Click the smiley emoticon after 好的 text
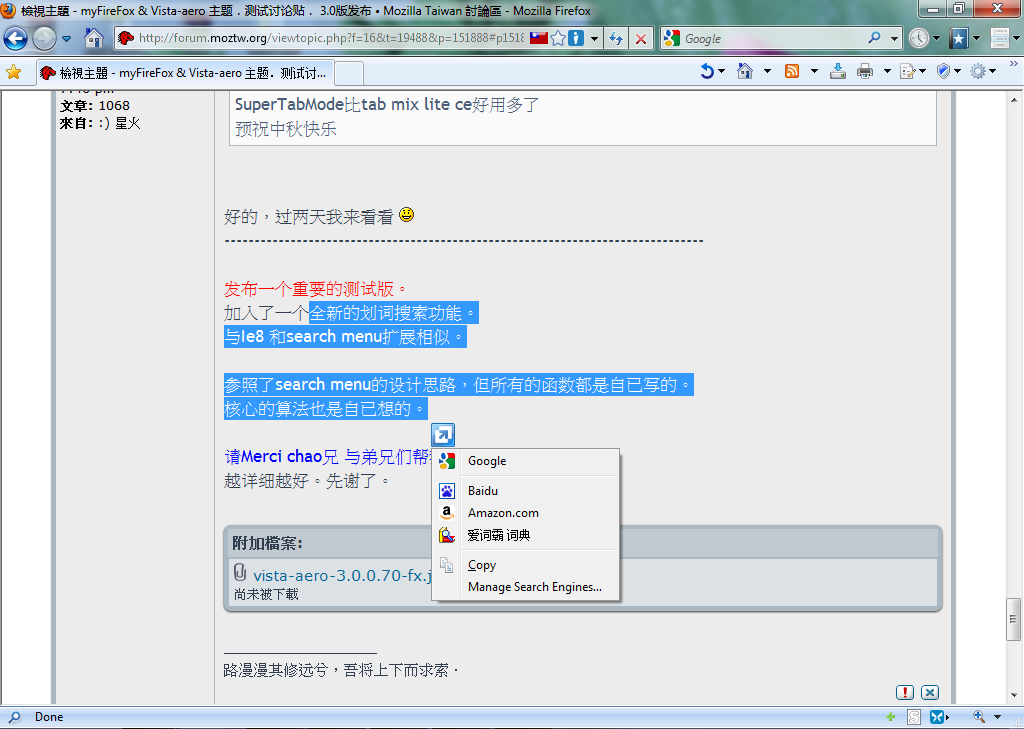The height and width of the screenshot is (729, 1024). [x=406, y=214]
